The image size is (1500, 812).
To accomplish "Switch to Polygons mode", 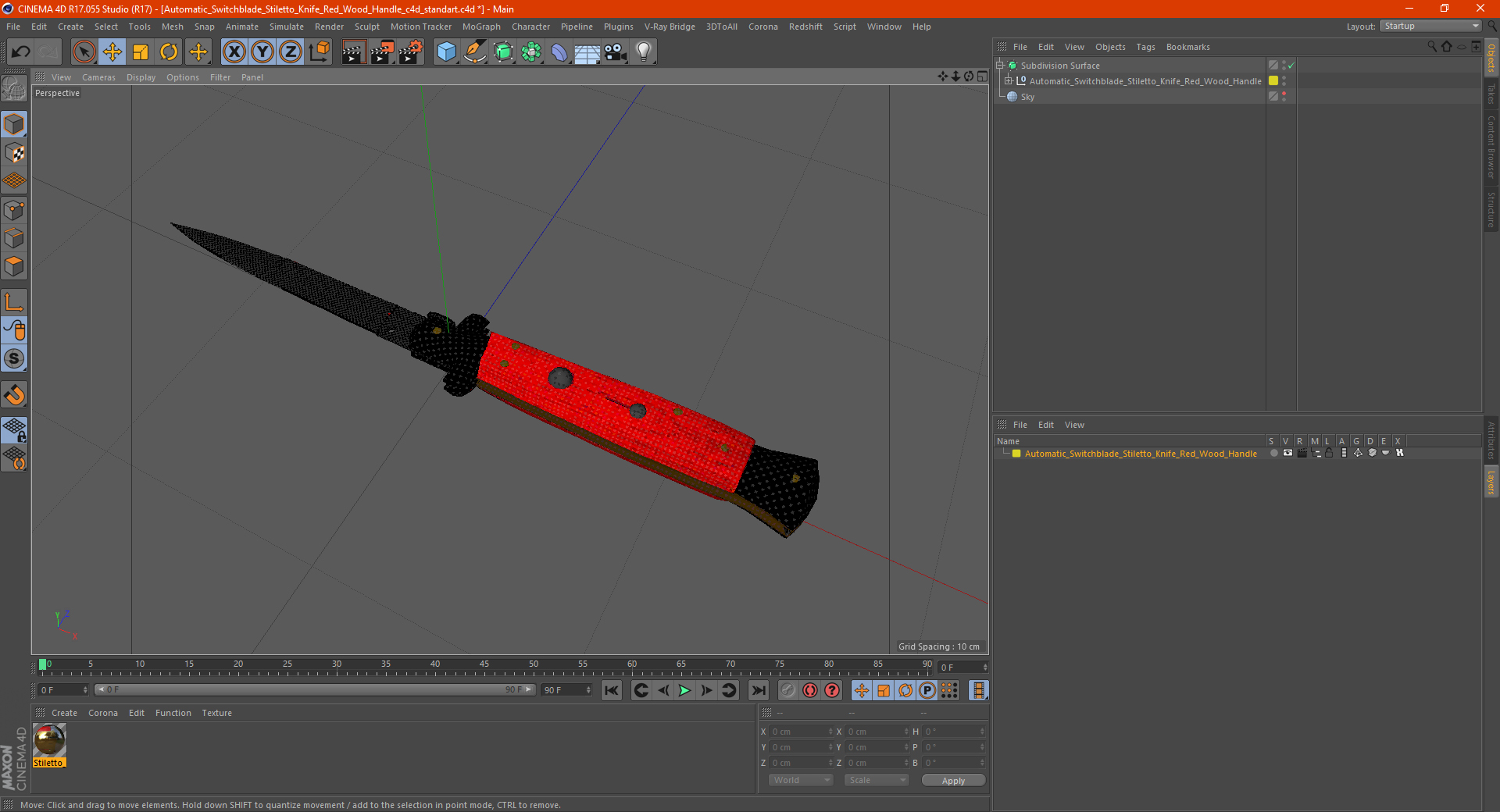I will tap(14, 266).
